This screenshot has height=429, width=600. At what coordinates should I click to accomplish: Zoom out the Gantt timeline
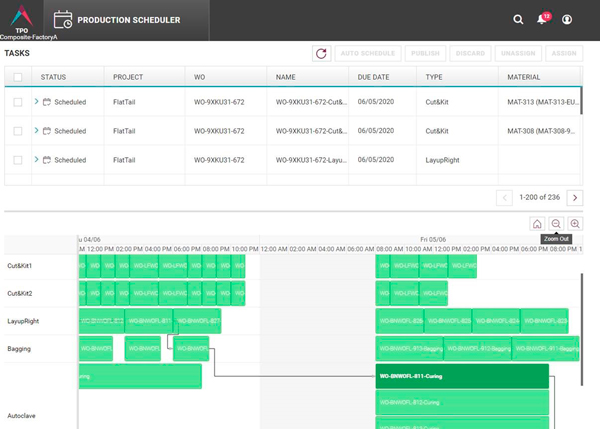point(556,224)
